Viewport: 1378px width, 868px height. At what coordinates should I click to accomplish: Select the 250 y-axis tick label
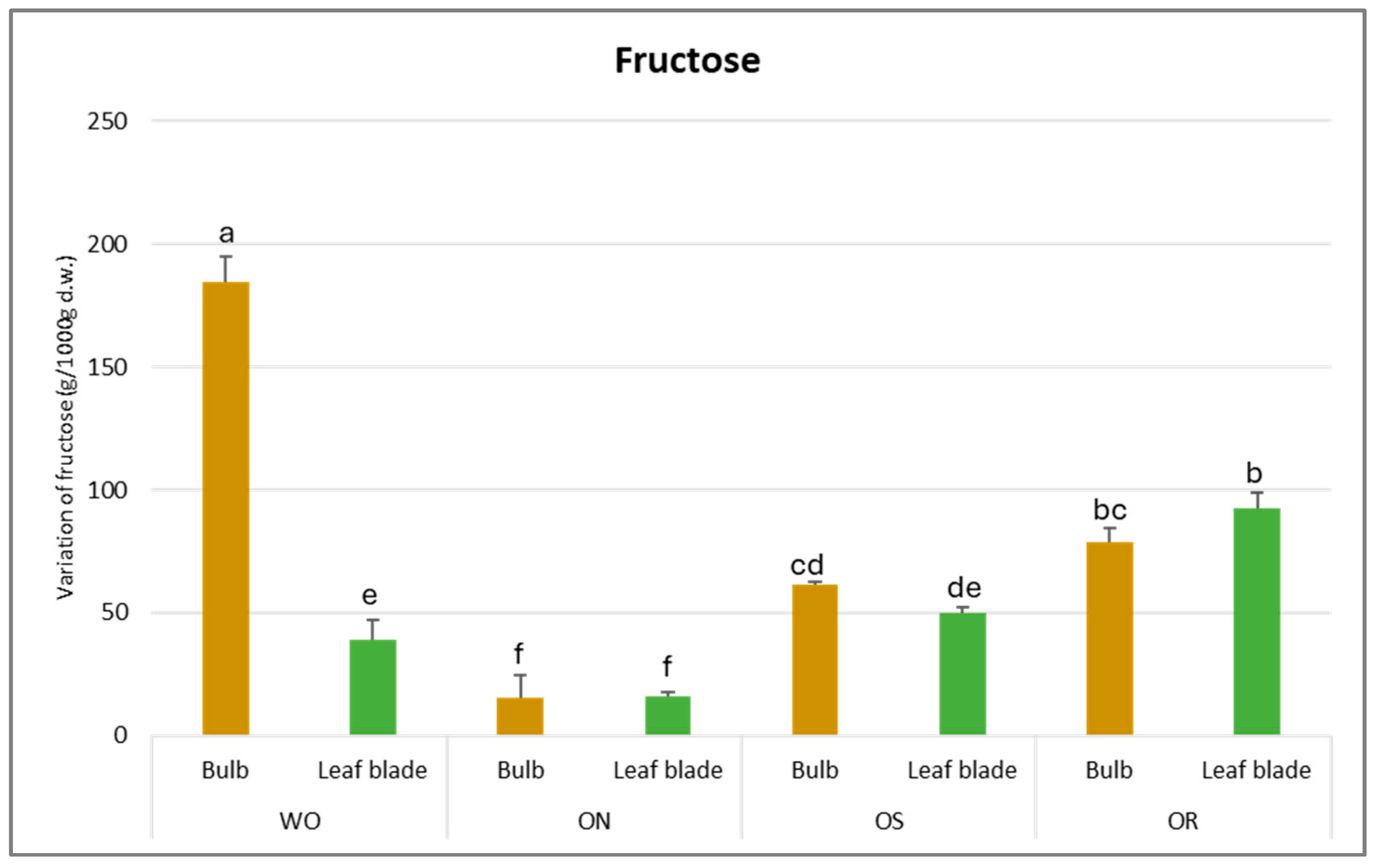(107, 121)
